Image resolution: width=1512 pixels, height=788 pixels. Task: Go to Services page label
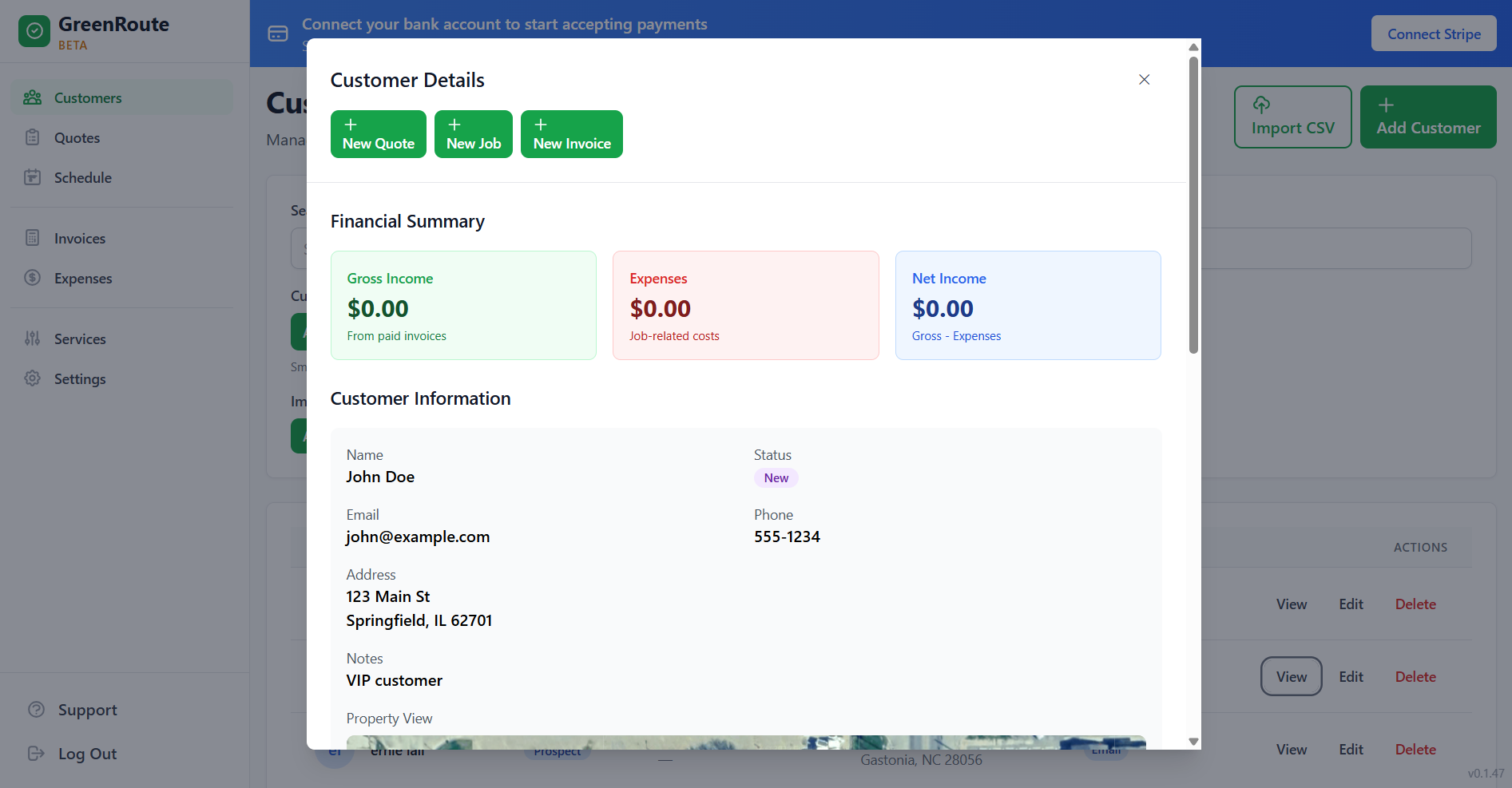80,339
